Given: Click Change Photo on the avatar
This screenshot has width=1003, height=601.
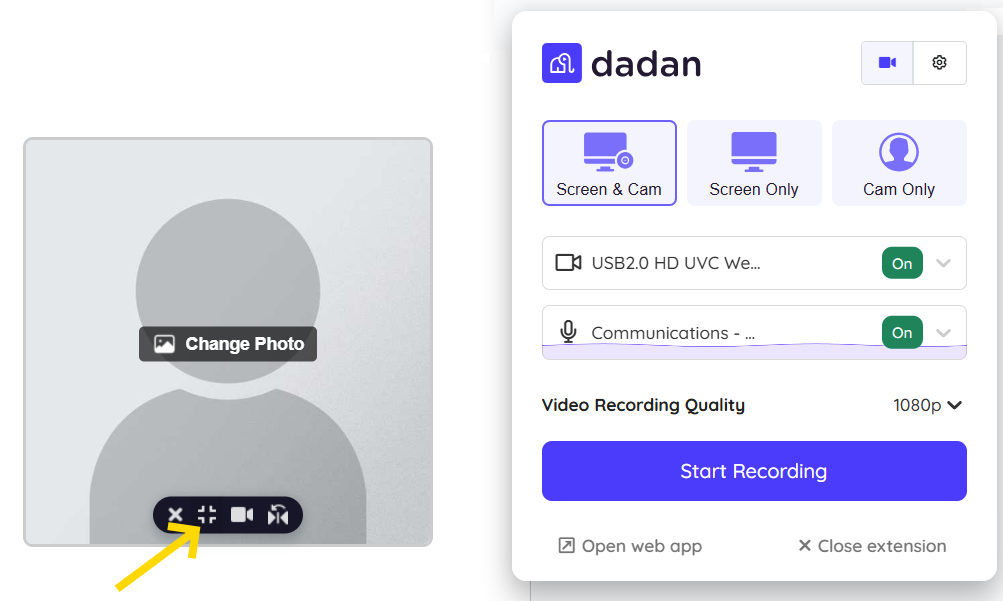Looking at the screenshot, I should pyautogui.click(x=228, y=344).
